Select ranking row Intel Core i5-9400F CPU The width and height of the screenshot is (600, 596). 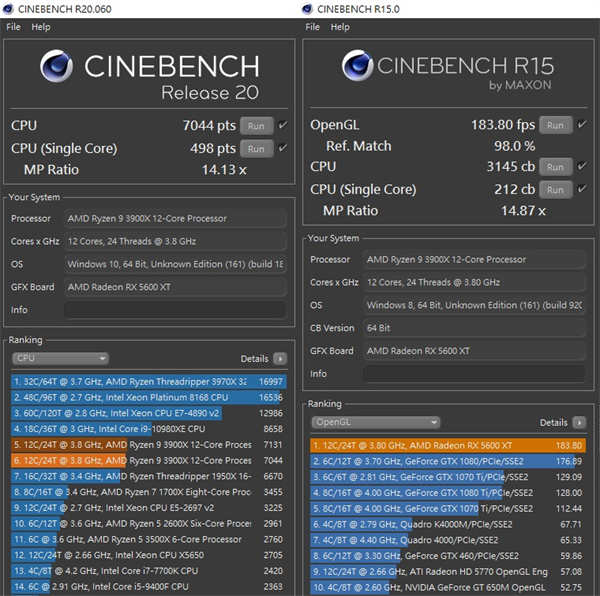(148, 586)
